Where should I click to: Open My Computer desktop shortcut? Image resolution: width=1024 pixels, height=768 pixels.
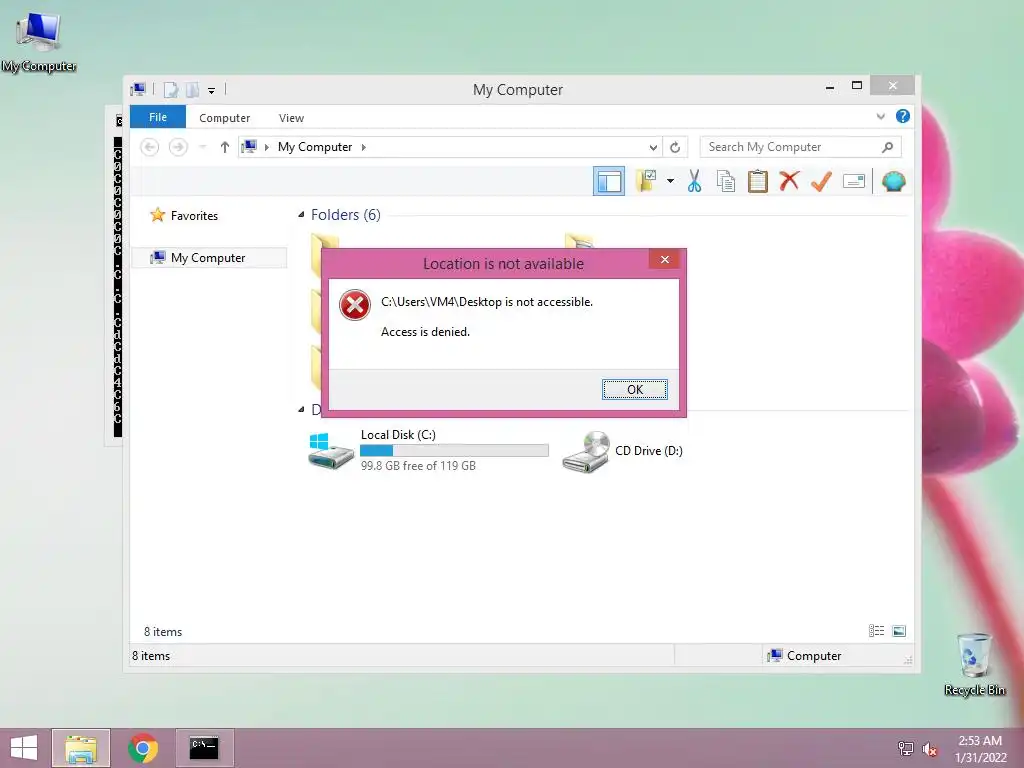pos(39,40)
